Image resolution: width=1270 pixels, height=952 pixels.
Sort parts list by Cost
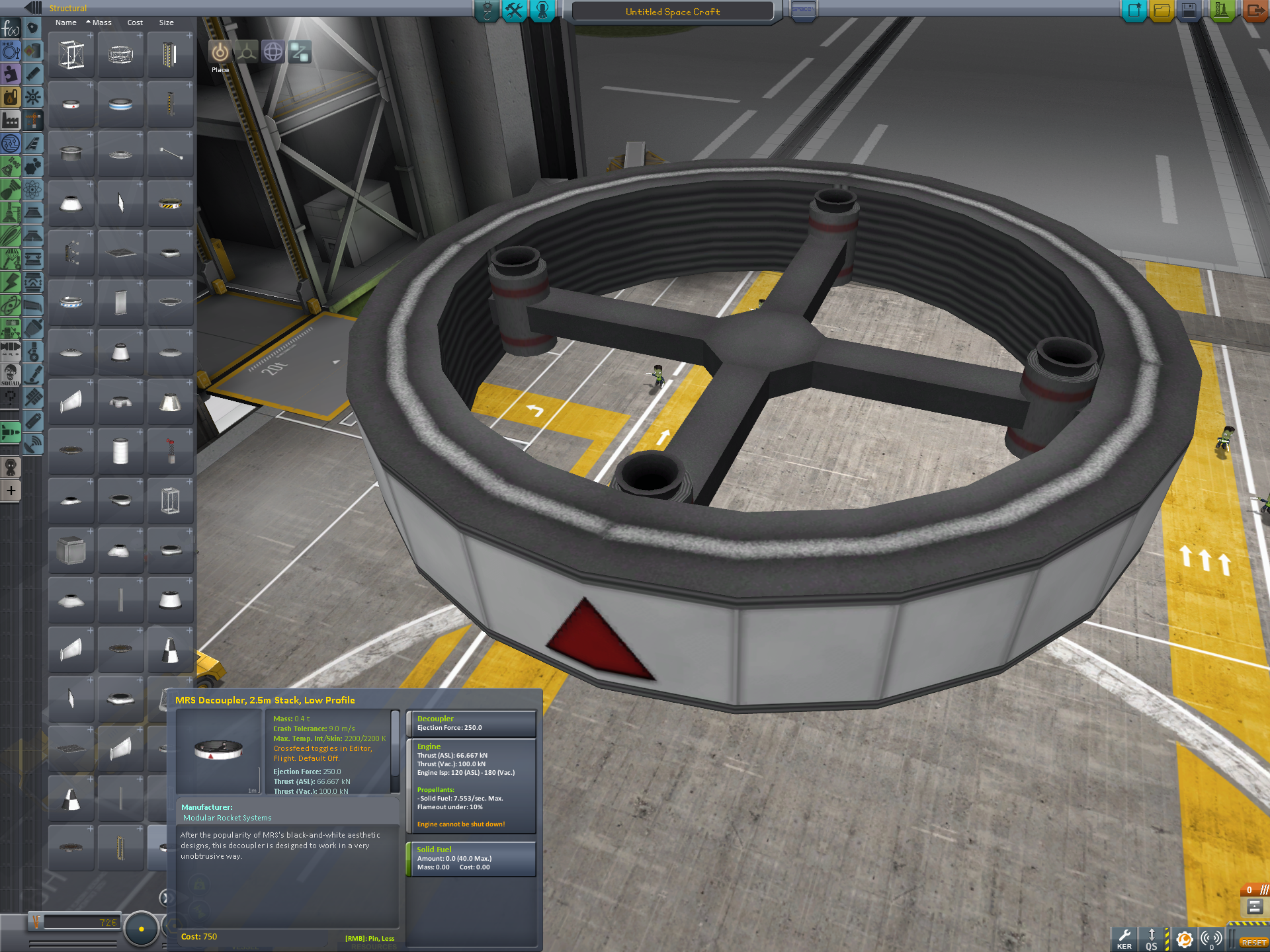tap(135, 22)
